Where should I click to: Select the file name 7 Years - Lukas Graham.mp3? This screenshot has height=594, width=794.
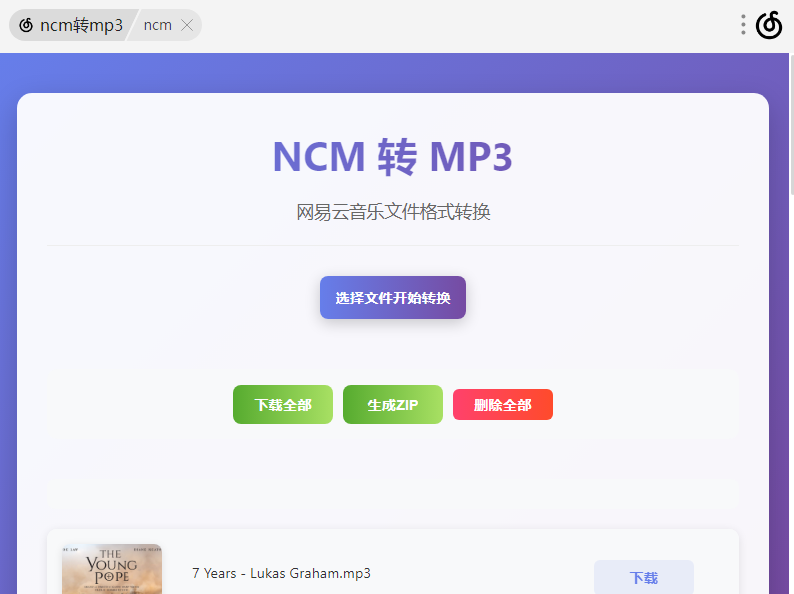[x=282, y=573]
